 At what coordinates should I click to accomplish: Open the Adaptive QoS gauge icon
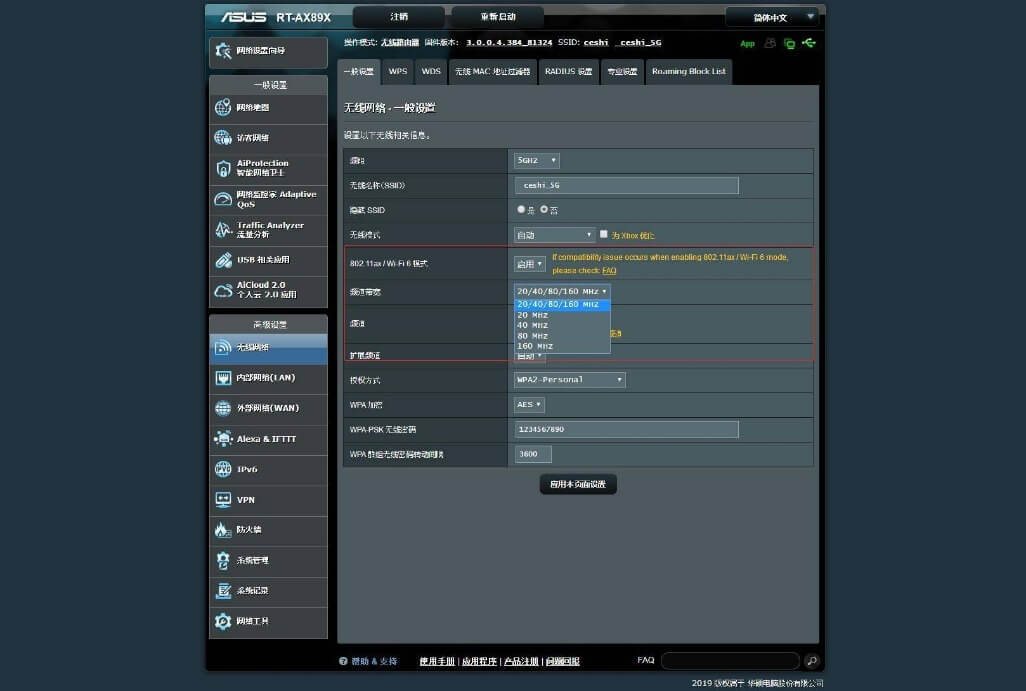click(223, 199)
